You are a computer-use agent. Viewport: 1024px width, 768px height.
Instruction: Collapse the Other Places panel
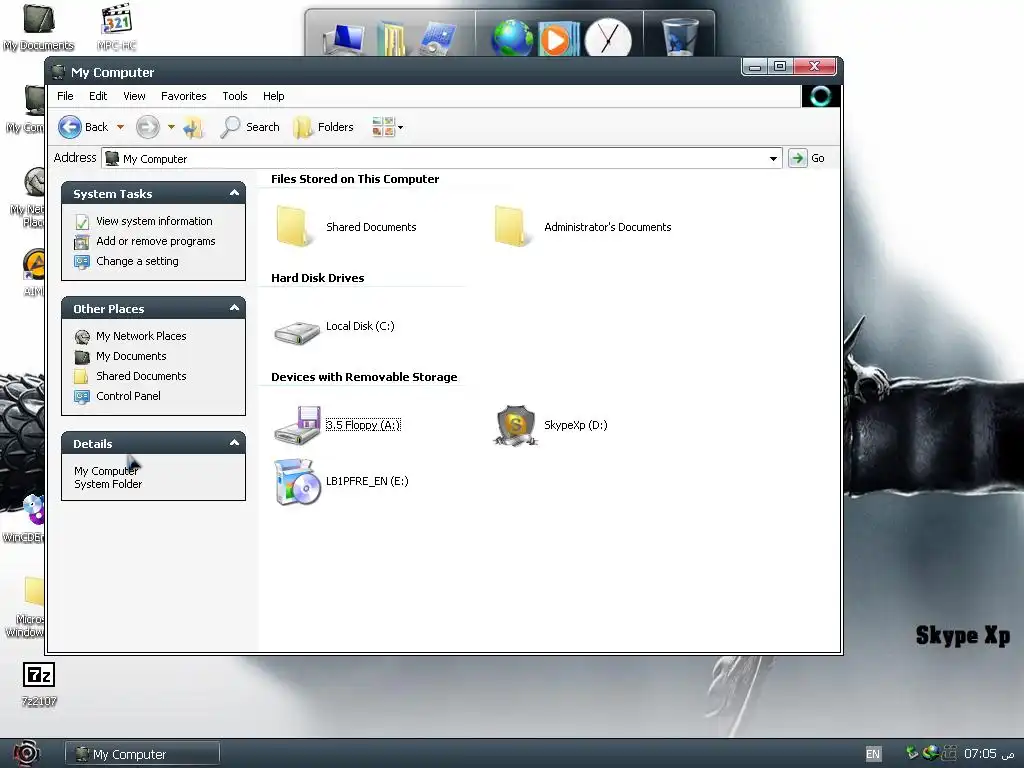(x=234, y=308)
